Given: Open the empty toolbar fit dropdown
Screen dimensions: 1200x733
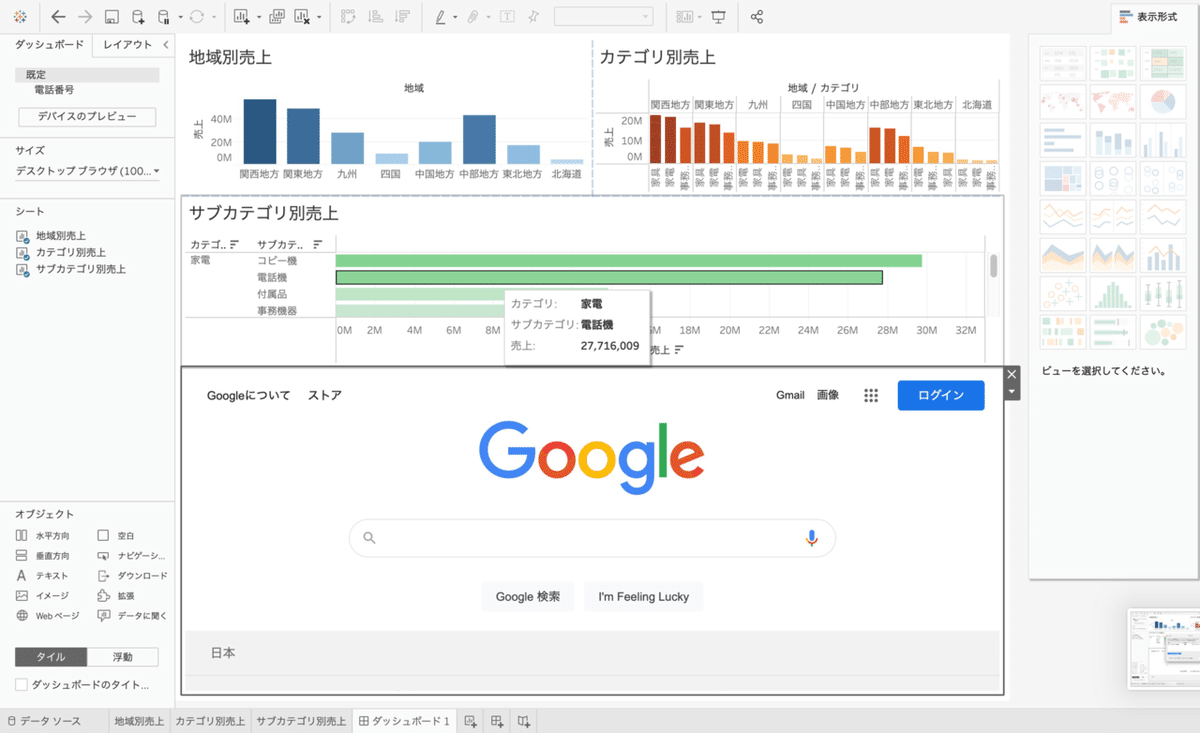Looking at the screenshot, I should pos(603,17).
